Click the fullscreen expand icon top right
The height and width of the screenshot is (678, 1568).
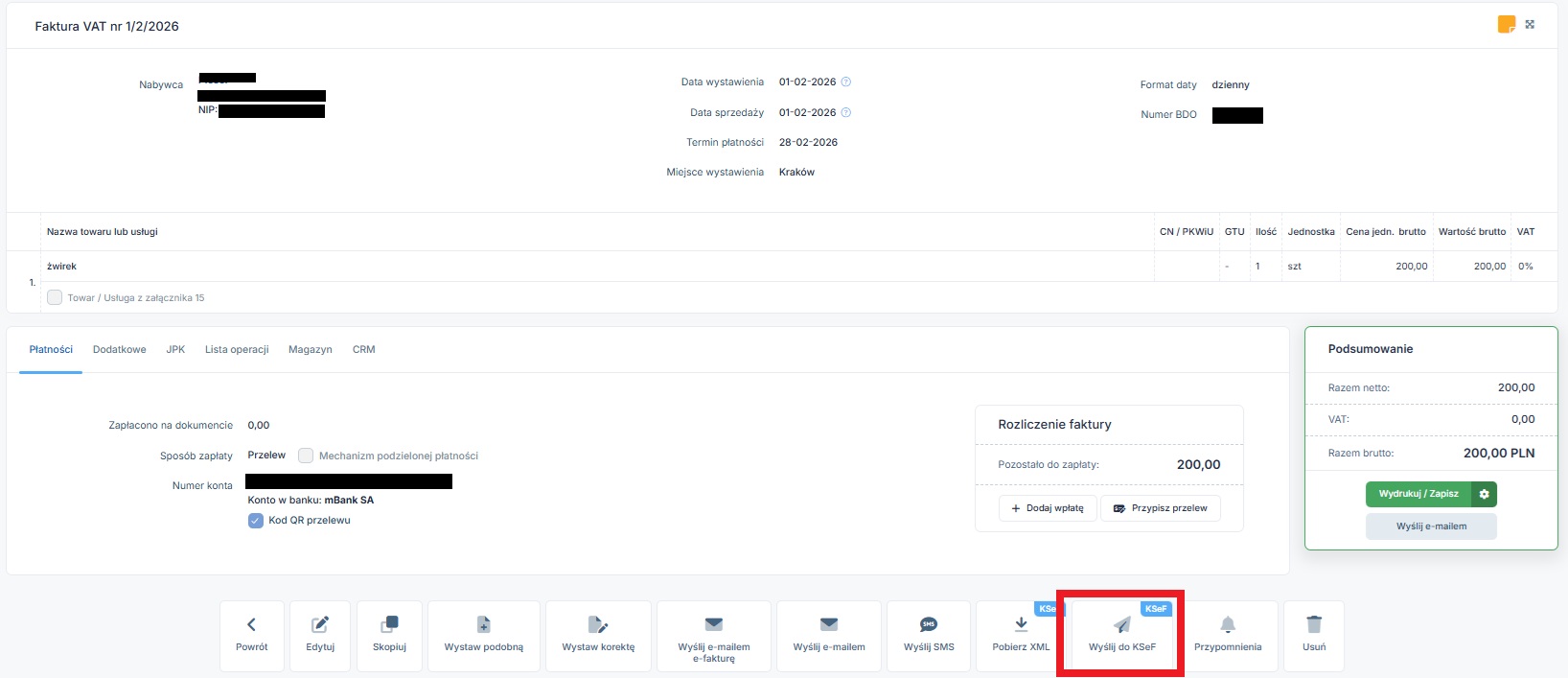tap(1530, 24)
